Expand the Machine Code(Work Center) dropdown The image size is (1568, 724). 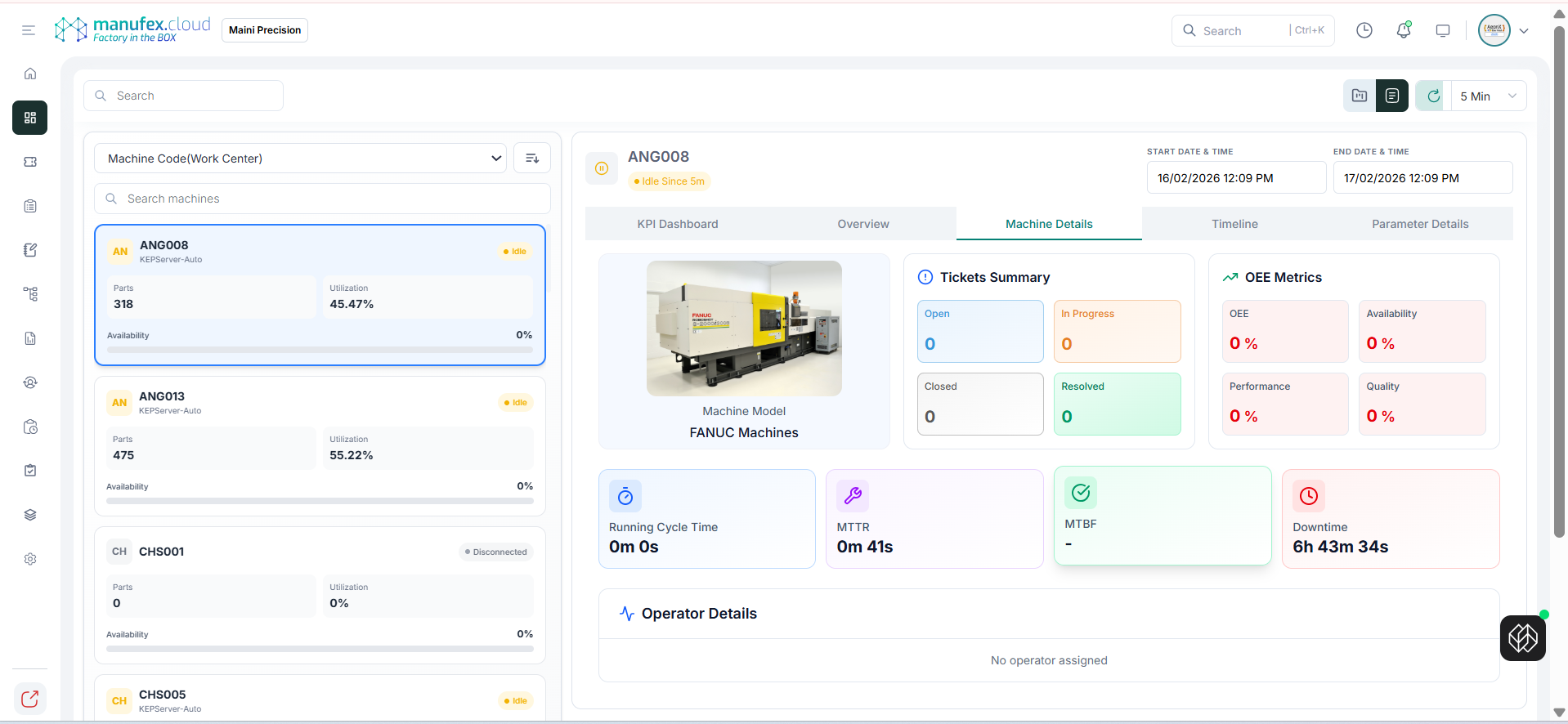tap(300, 159)
